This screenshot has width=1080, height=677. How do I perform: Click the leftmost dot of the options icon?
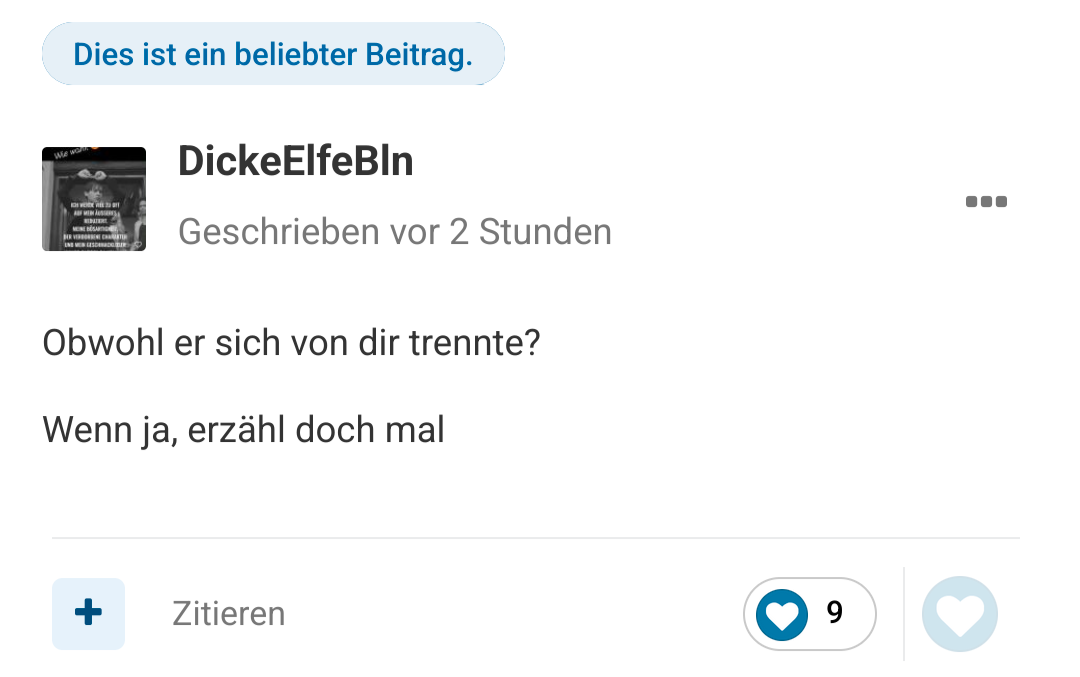click(x=971, y=202)
